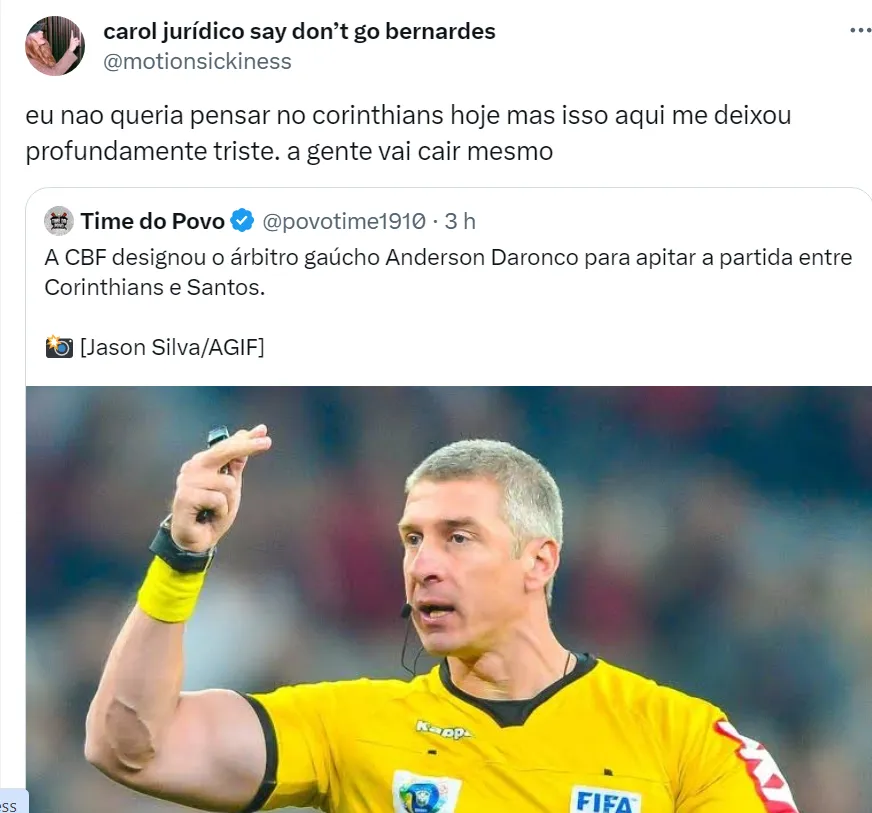Open the referee photo in quoted tweet
This screenshot has width=872, height=813.
[x=449, y=599]
